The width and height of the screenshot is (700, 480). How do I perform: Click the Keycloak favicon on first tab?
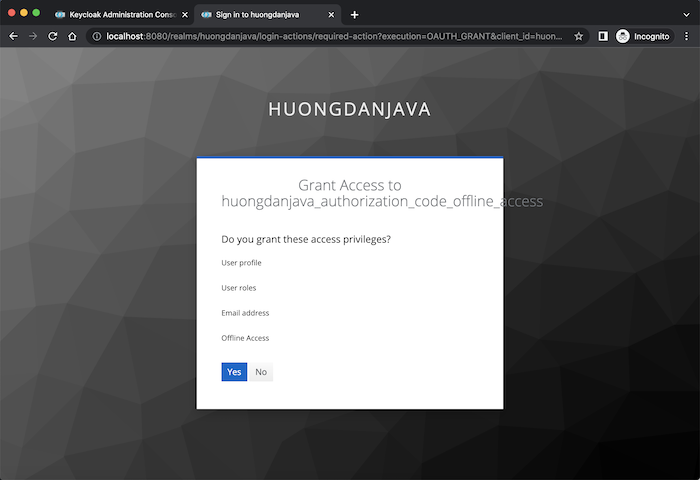60,15
